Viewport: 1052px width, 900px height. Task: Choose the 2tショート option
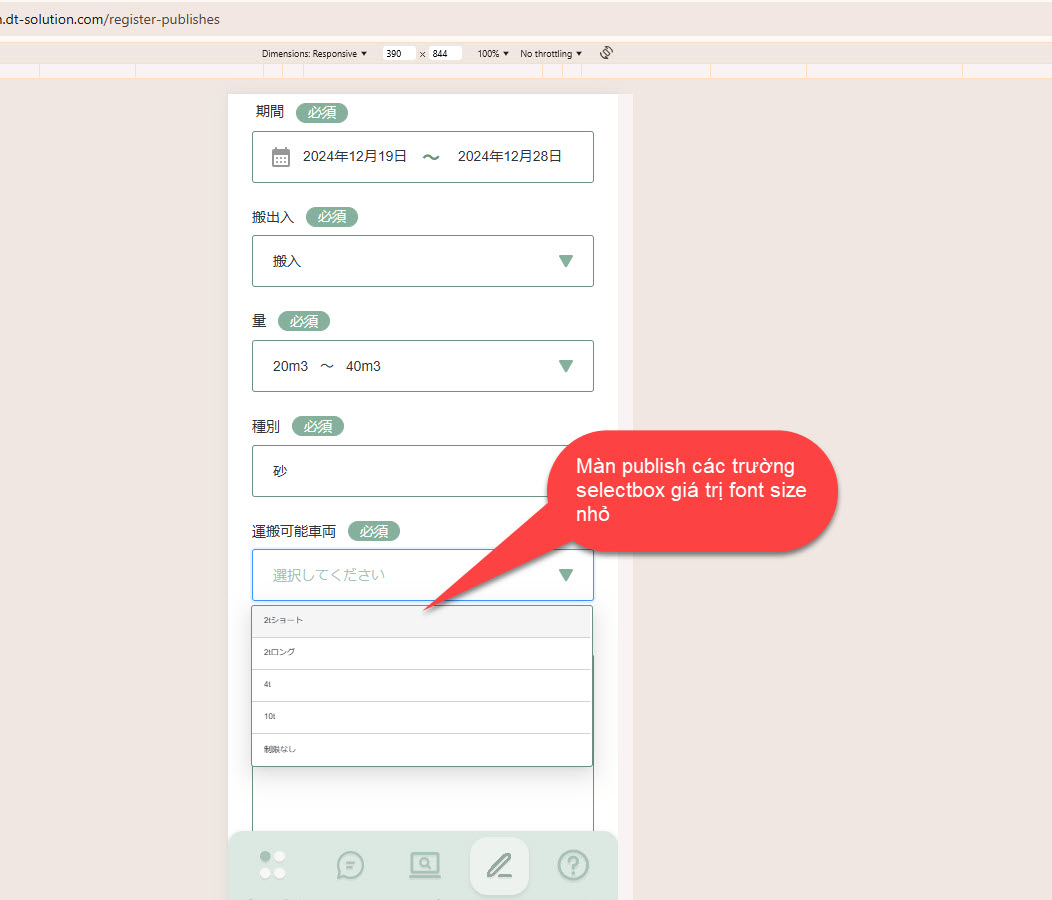(x=422, y=621)
